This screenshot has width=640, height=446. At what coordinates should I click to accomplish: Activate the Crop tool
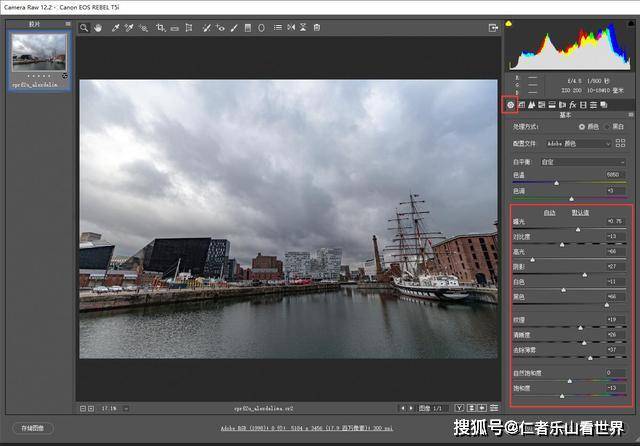tap(160, 28)
